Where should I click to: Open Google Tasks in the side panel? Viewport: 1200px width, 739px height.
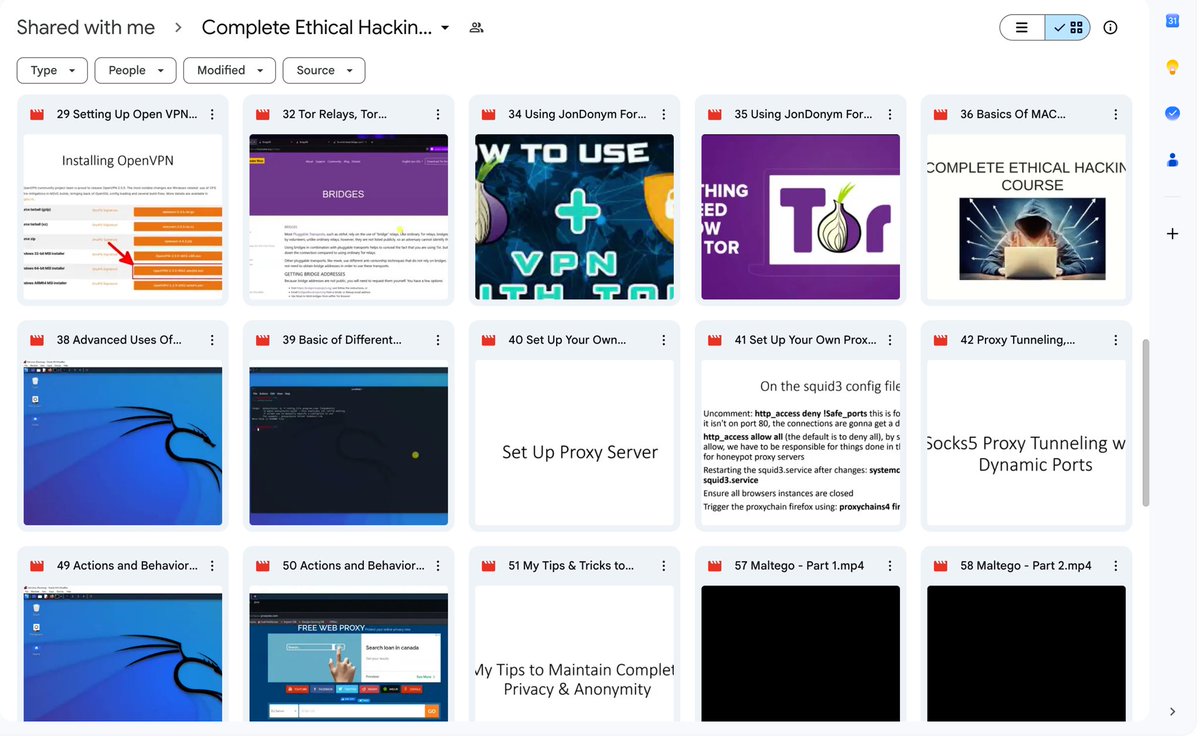point(1173,113)
